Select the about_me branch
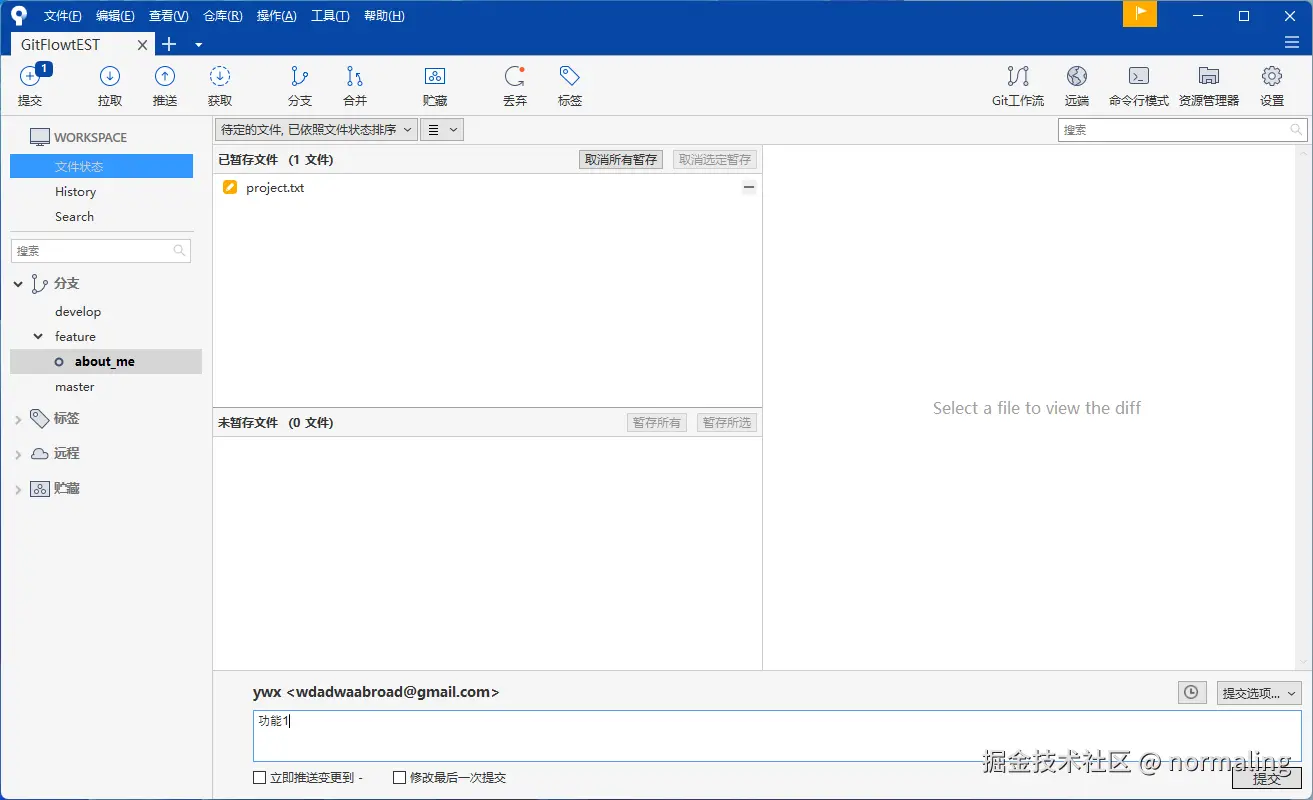1313x800 pixels. [105, 362]
